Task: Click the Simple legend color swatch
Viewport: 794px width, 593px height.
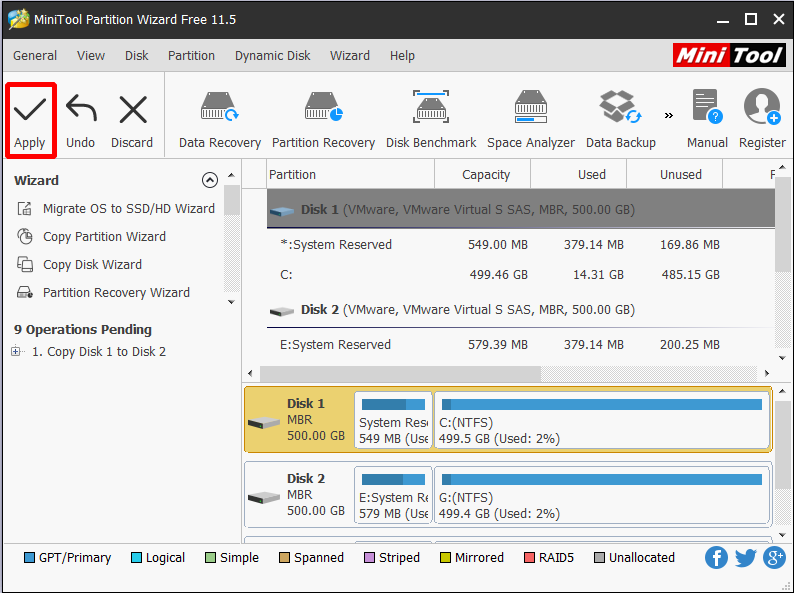Action: coord(210,558)
